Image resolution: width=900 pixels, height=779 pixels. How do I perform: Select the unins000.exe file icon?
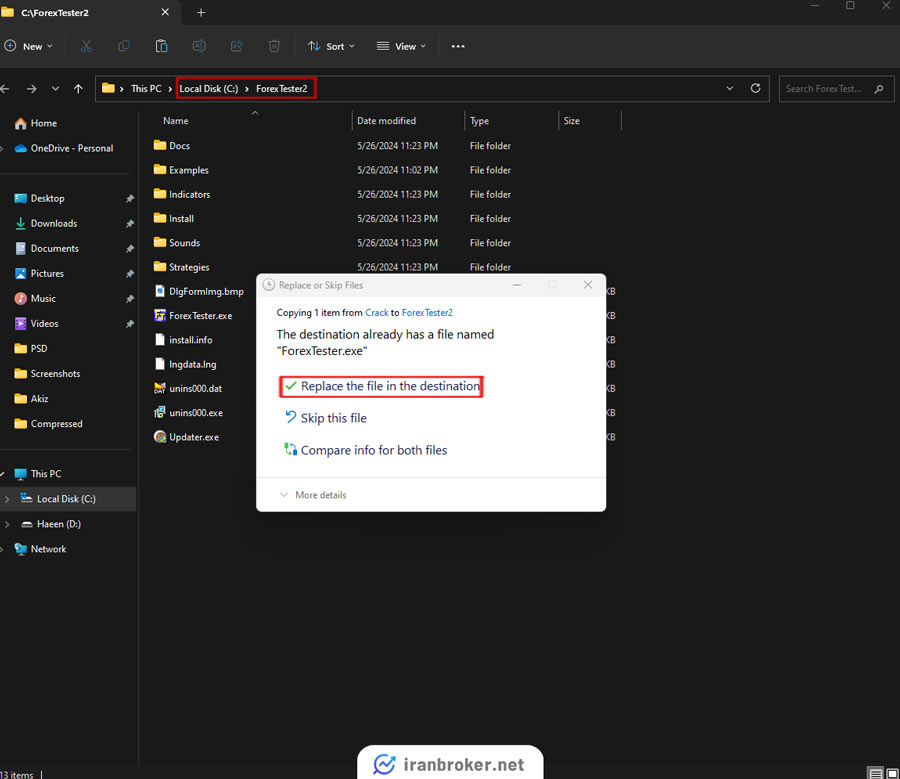click(x=160, y=413)
